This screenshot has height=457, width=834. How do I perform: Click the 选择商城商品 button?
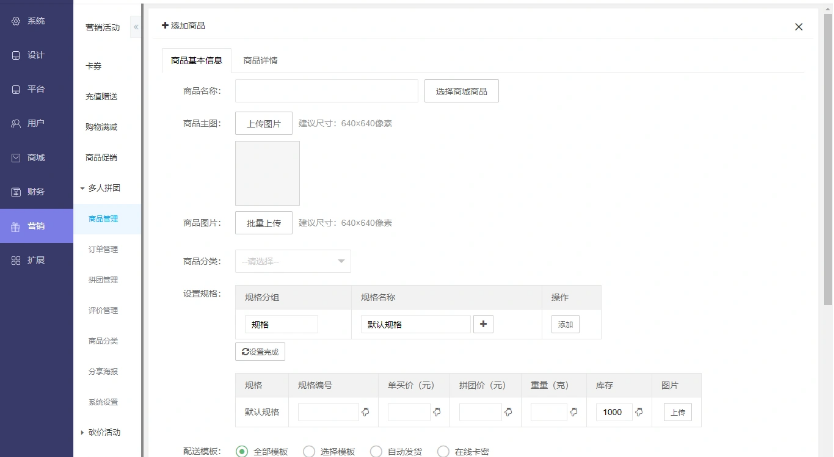point(461,91)
